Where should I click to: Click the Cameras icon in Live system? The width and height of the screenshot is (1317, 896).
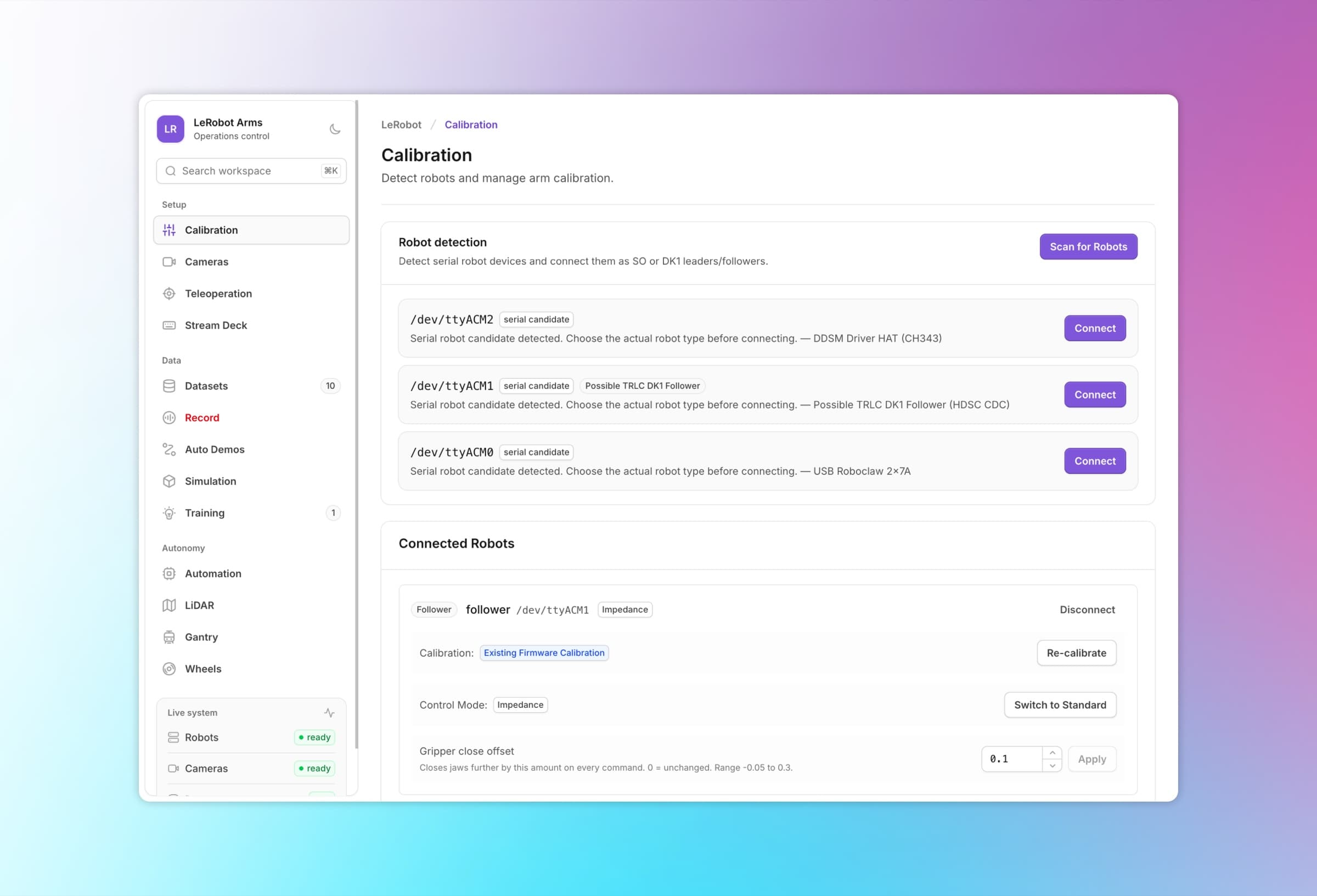coord(173,769)
